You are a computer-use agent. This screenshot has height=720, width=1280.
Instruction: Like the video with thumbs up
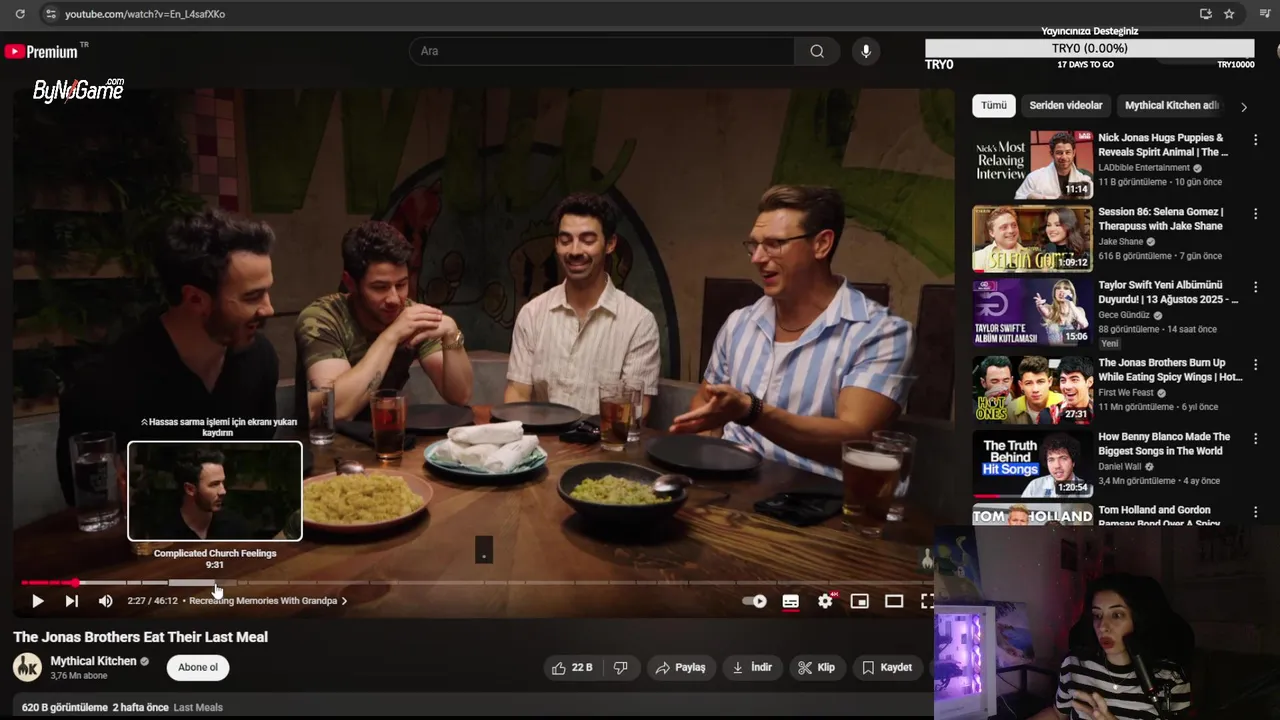(572, 667)
